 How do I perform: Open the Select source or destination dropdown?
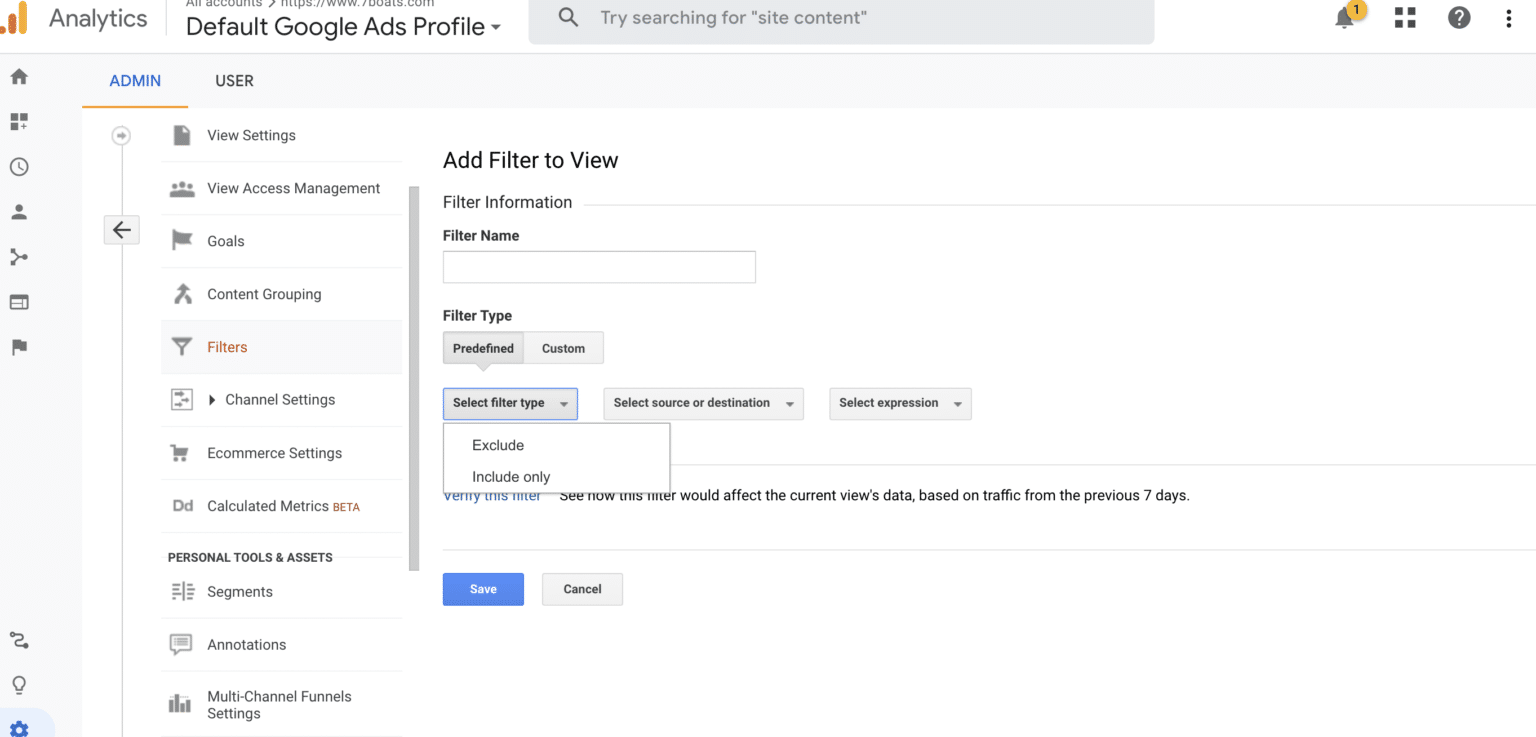coord(703,403)
